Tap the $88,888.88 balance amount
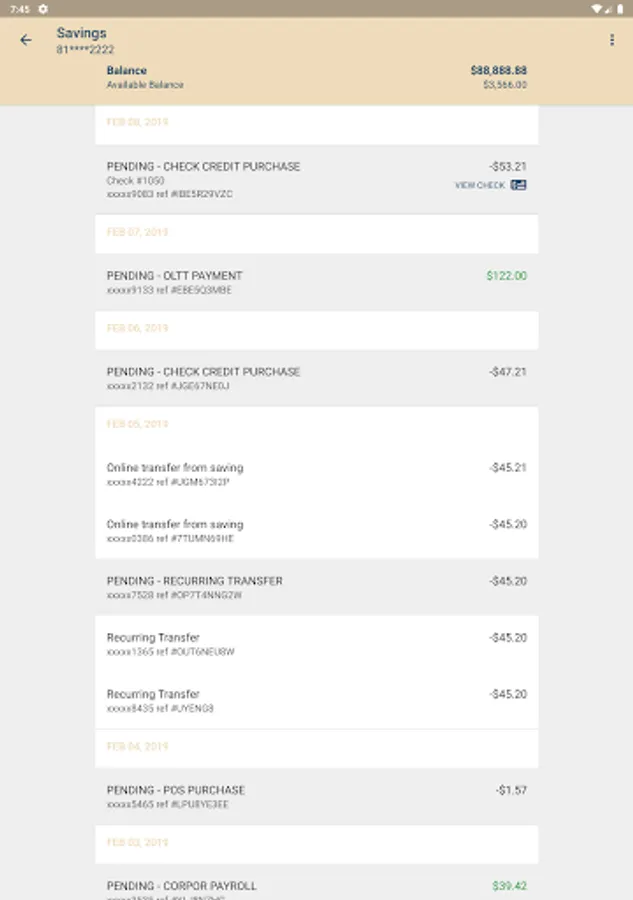This screenshot has width=633, height=900. [x=498, y=71]
